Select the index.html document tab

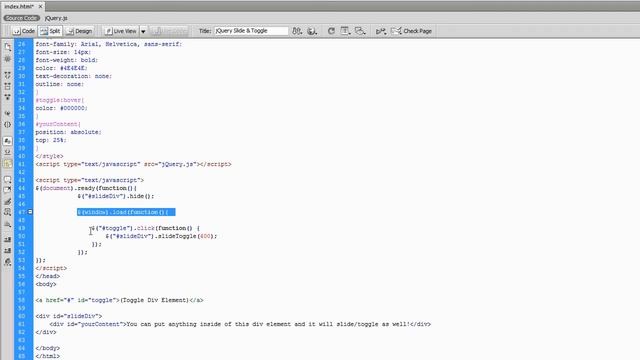tap(19, 6)
